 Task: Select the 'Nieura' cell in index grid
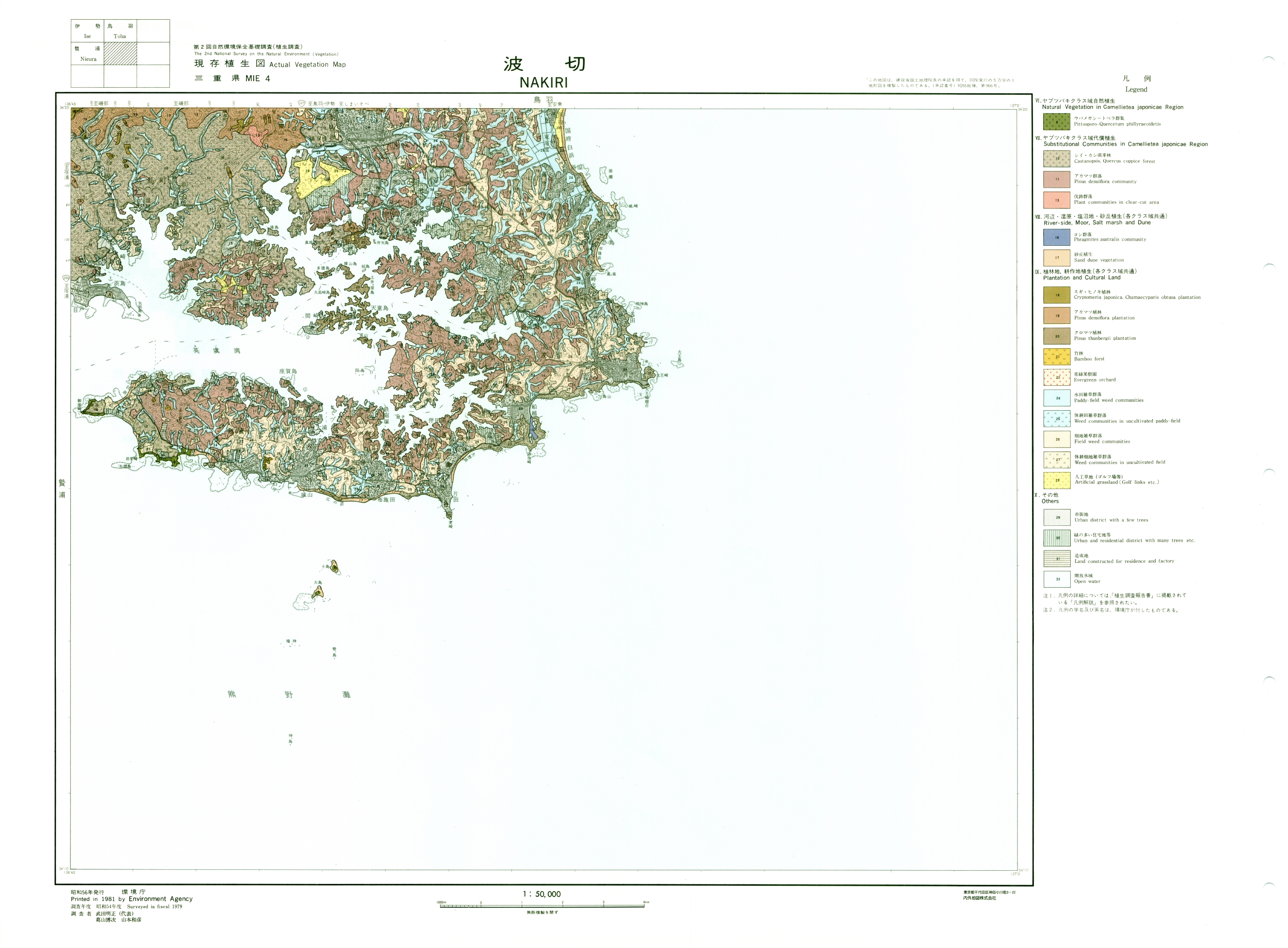tap(87, 54)
